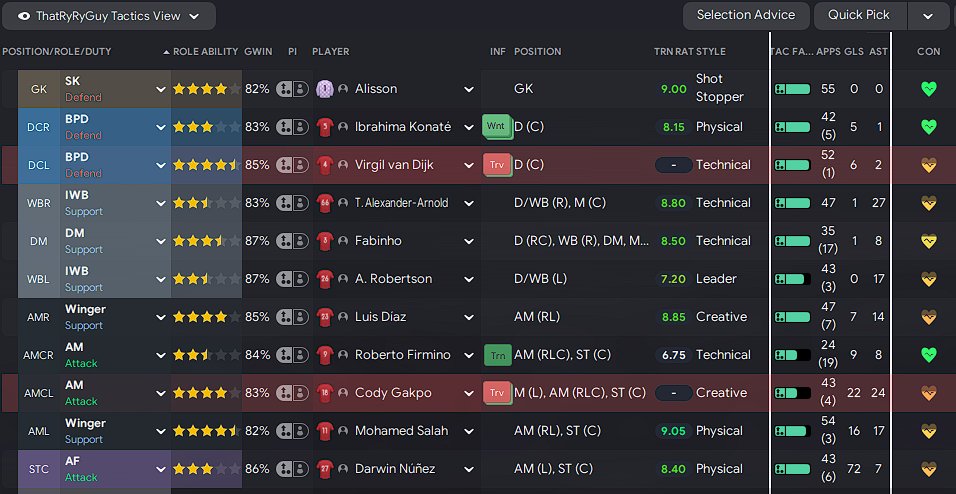Image resolution: width=956 pixels, height=494 pixels.
Task: Toggle Luis Díaz's player instructions icon
Action: (291, 317)
